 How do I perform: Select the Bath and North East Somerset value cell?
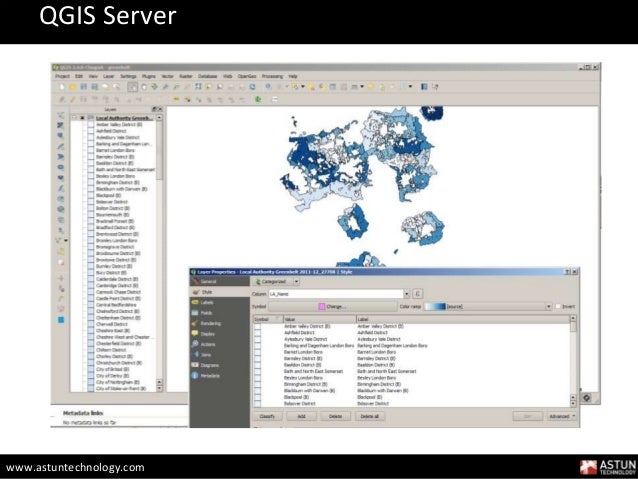(x=313, y=371)
